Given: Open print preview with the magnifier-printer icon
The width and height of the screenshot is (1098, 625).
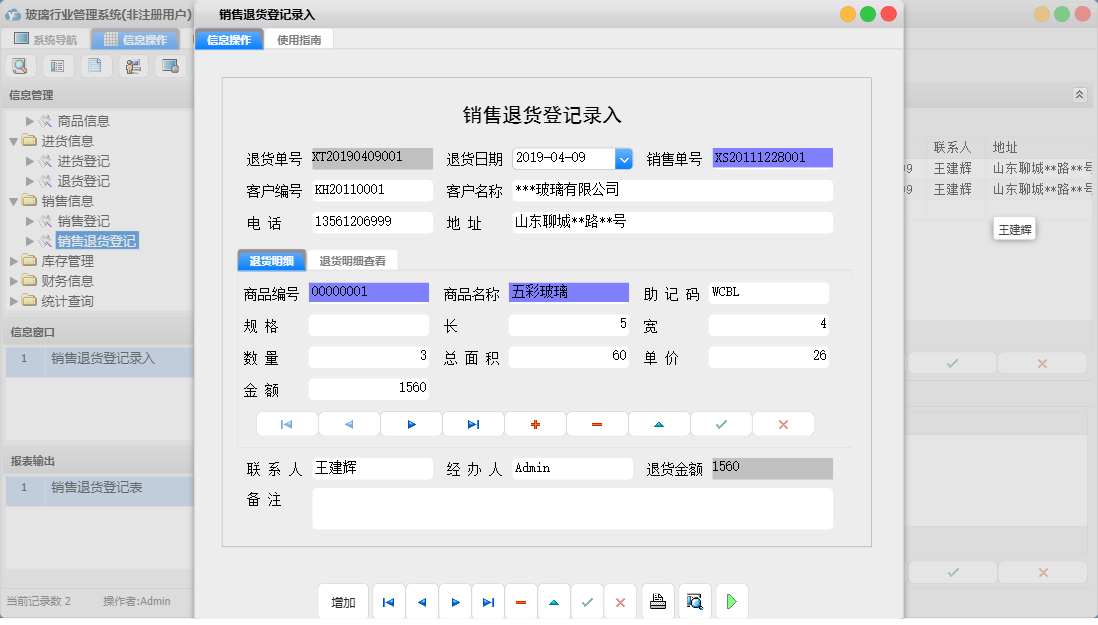Looking at the screenshot, I should (696, 601).
